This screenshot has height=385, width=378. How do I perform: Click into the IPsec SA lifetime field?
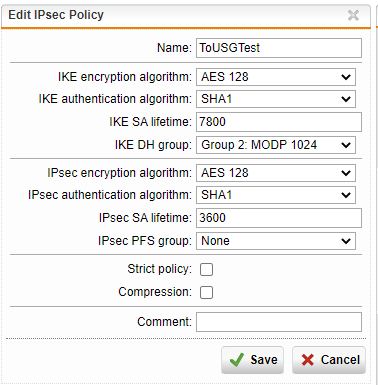(279, 218)
